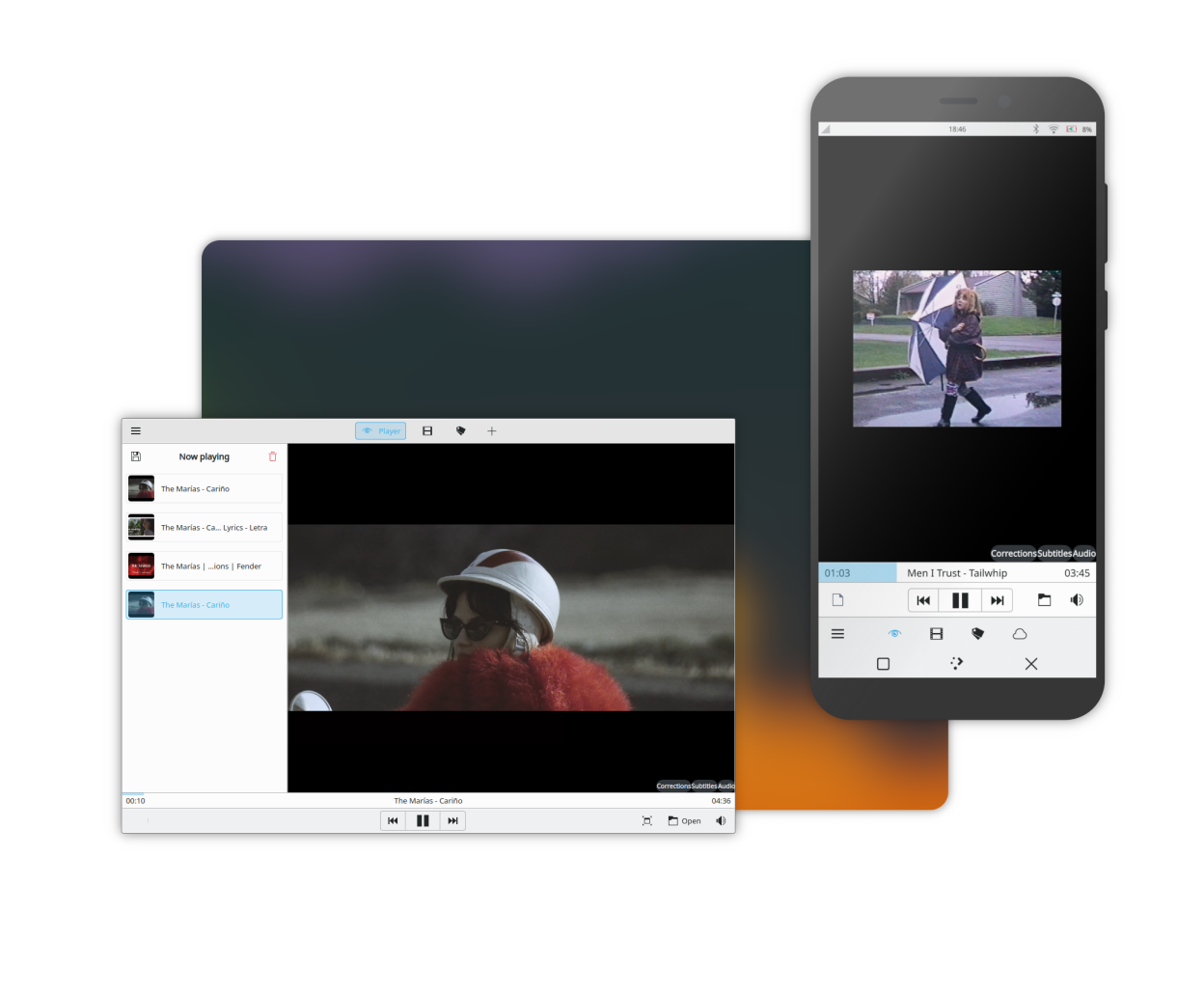Seek on the phone progress bar at 01:03
Screen dimensions: 1204x994
pyautogui.click(x=858, y=573)
